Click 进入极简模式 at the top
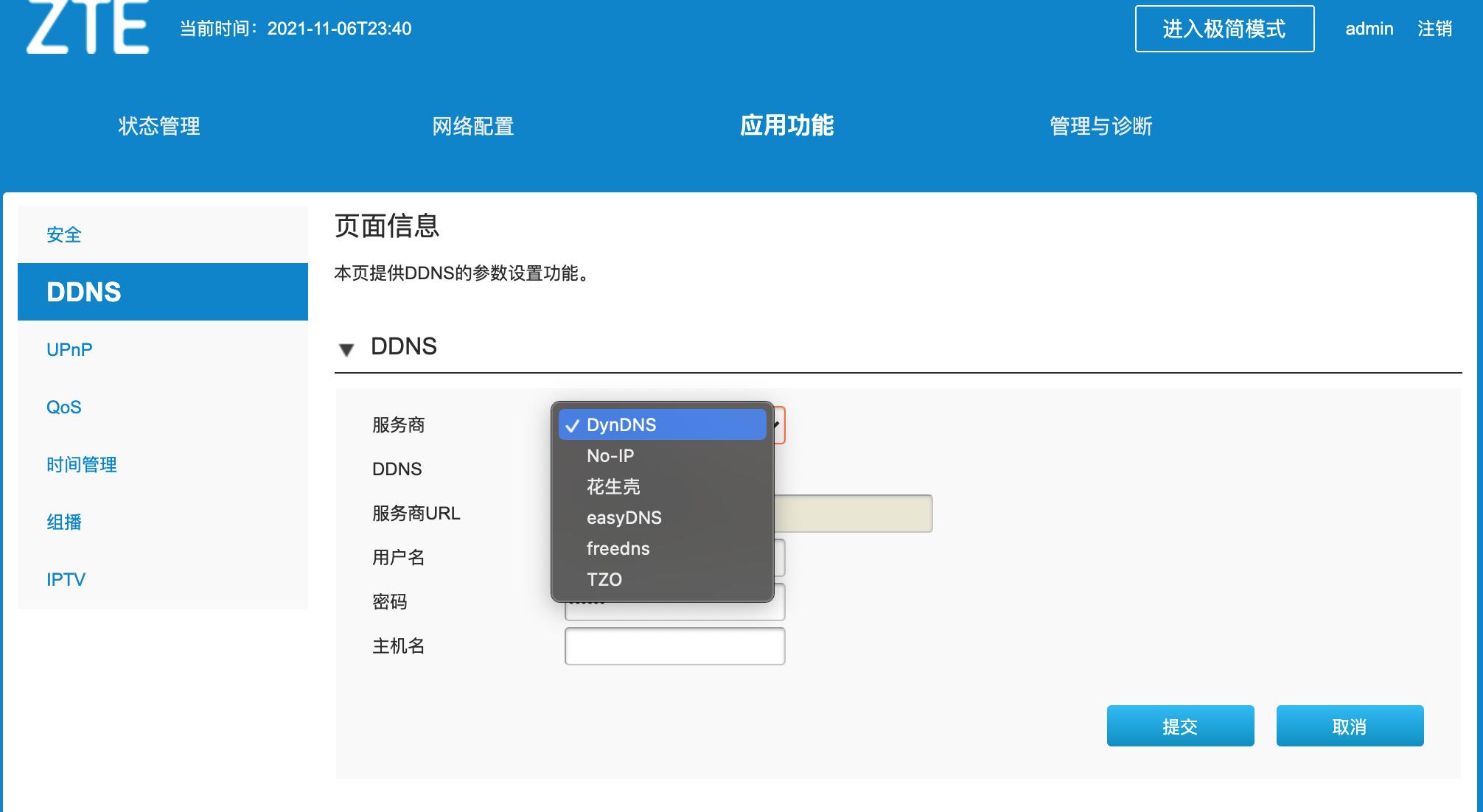 1224,29
